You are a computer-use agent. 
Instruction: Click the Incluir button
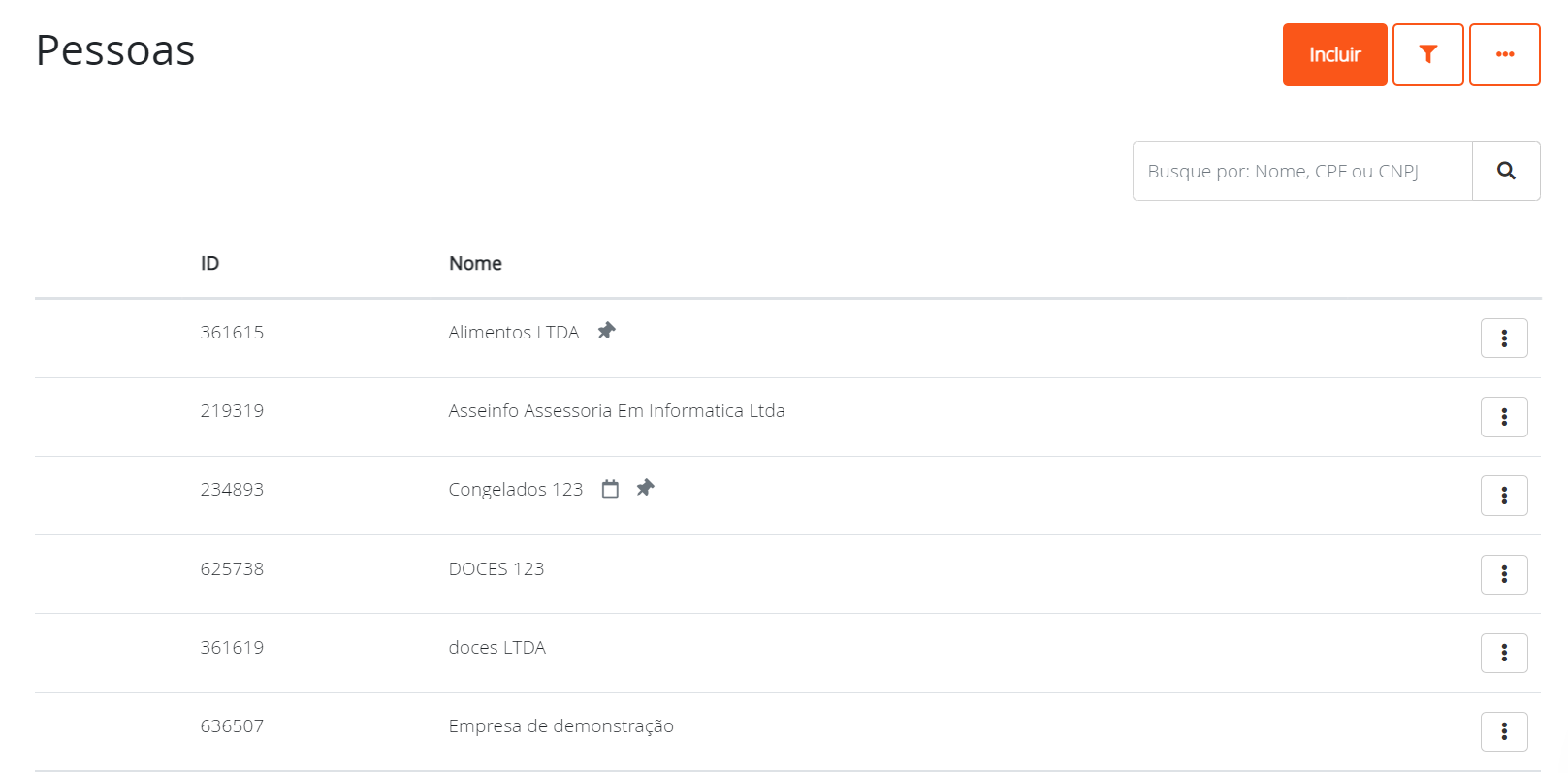coord(1334,54)
